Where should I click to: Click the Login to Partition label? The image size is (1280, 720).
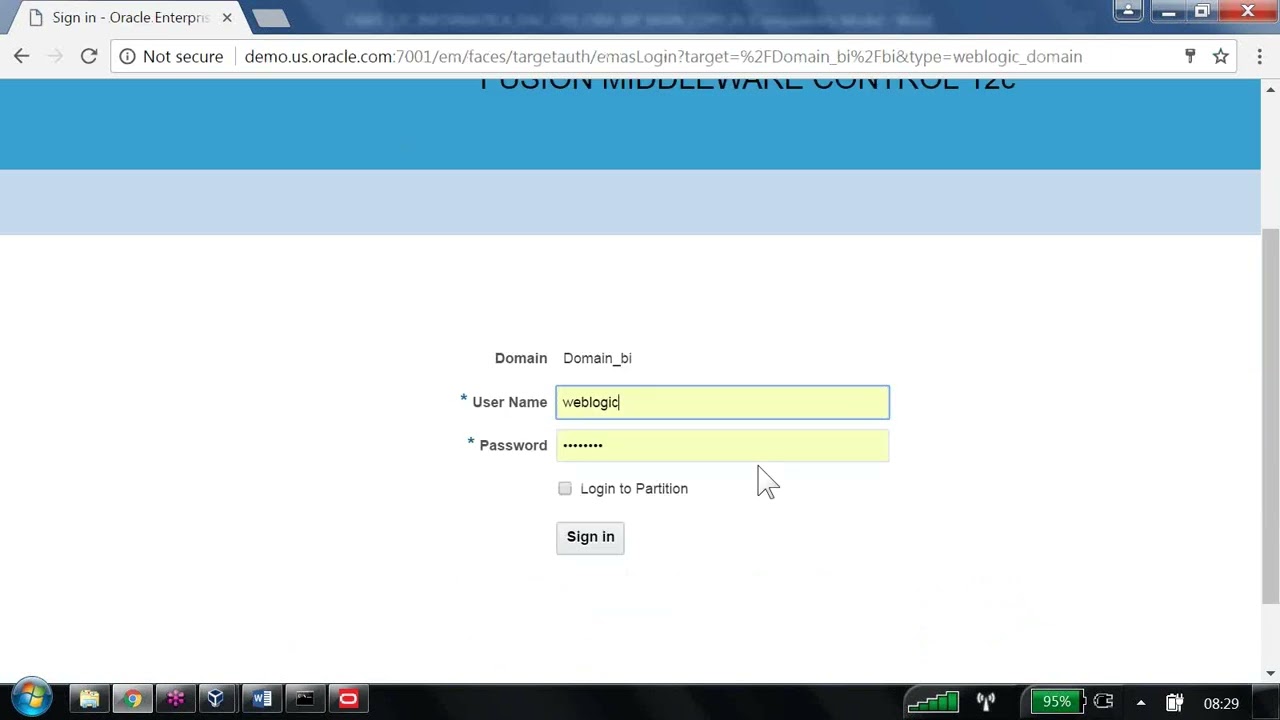pos(634,489)
